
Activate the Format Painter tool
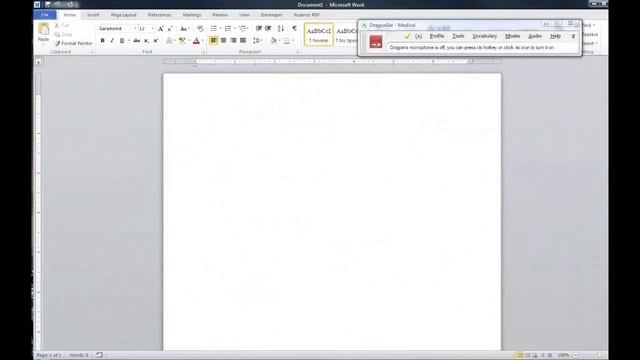point(73,43)
